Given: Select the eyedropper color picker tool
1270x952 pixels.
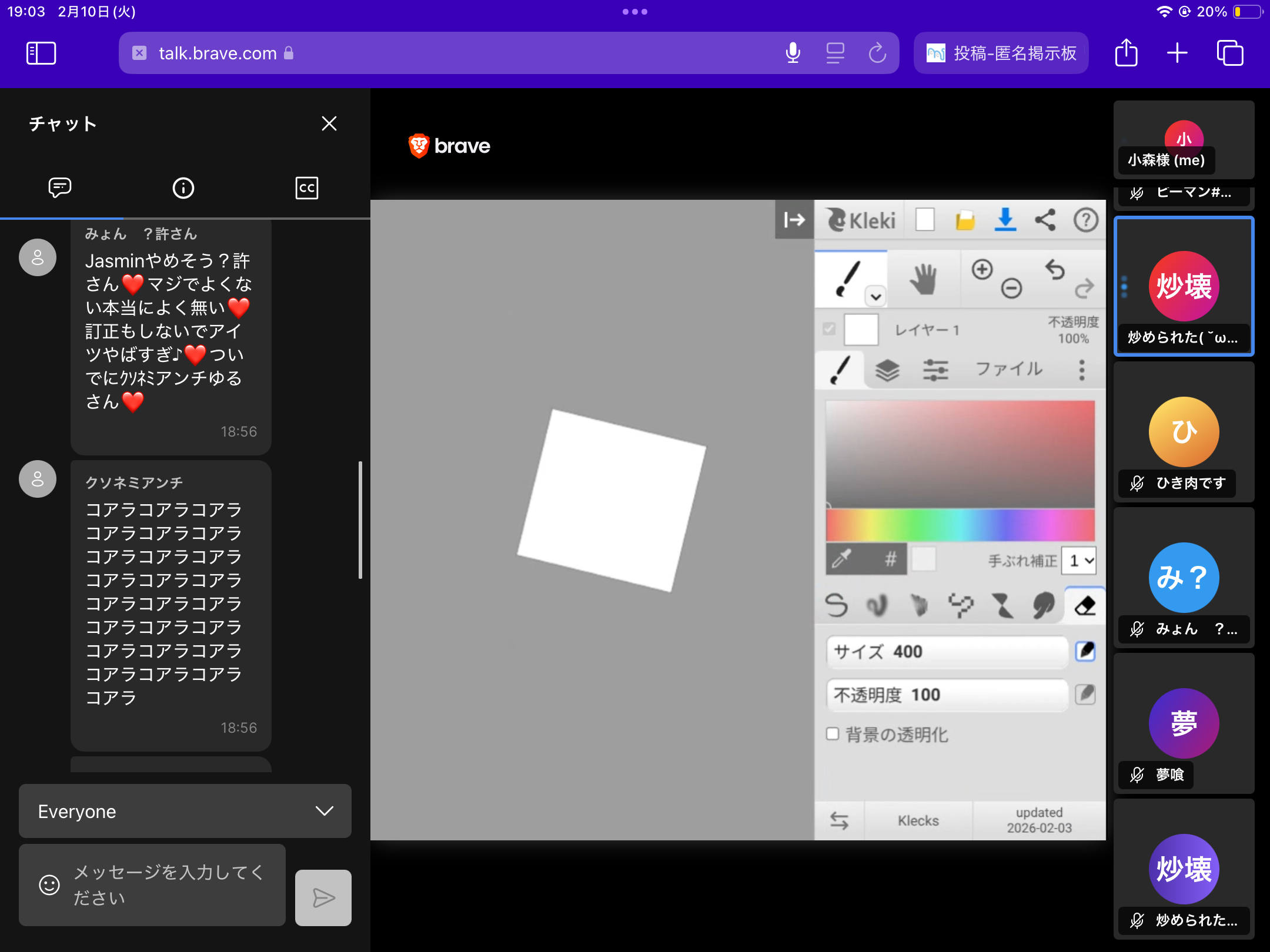Looking at the screenshot, I should pos(842,559).
